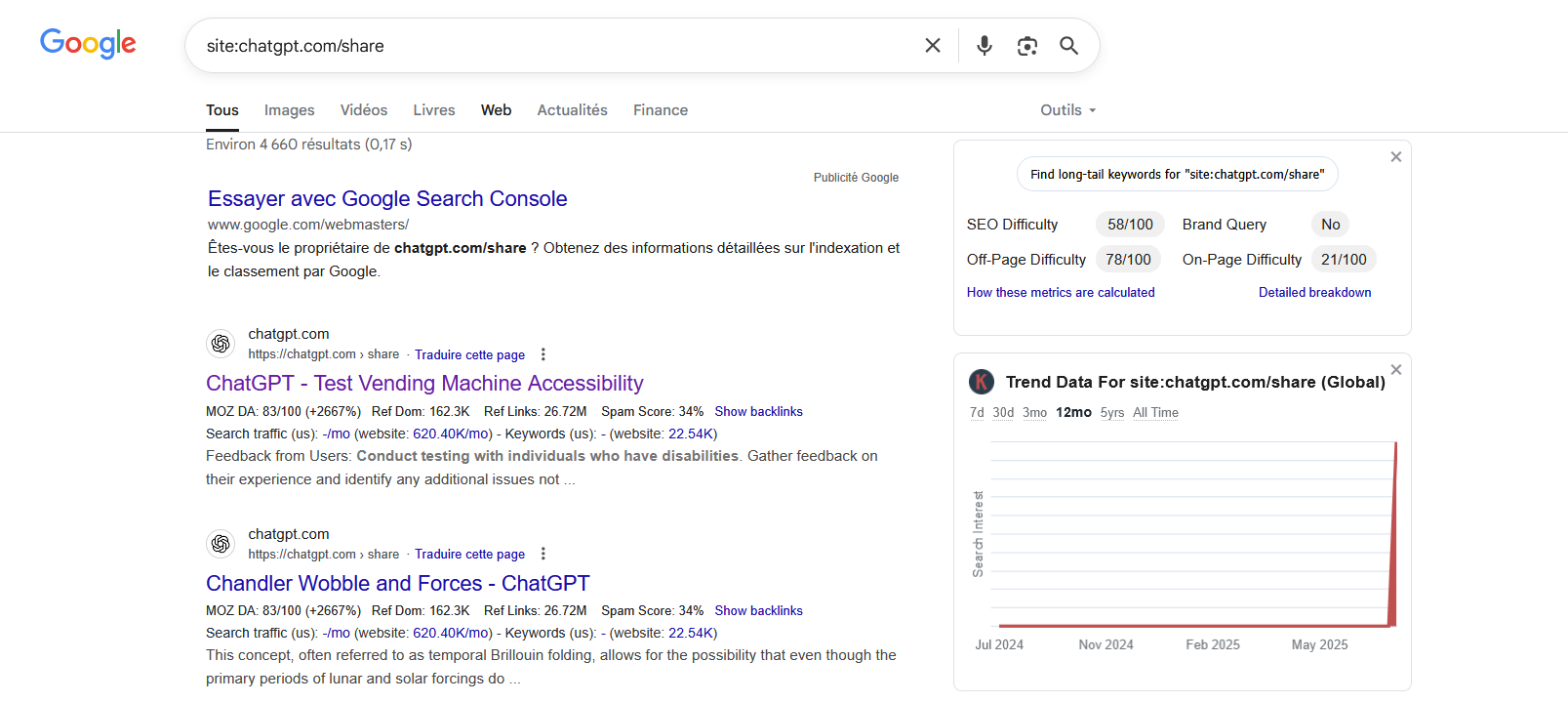Click Find long-tail keywords button
This screenshot has width=1568, height=703.
1178,174
